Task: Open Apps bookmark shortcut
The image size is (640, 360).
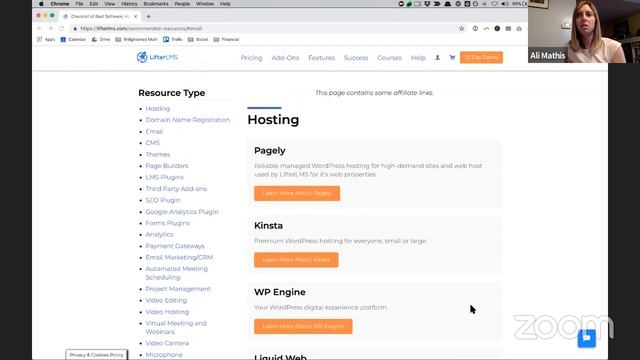Action: point(46,40)
